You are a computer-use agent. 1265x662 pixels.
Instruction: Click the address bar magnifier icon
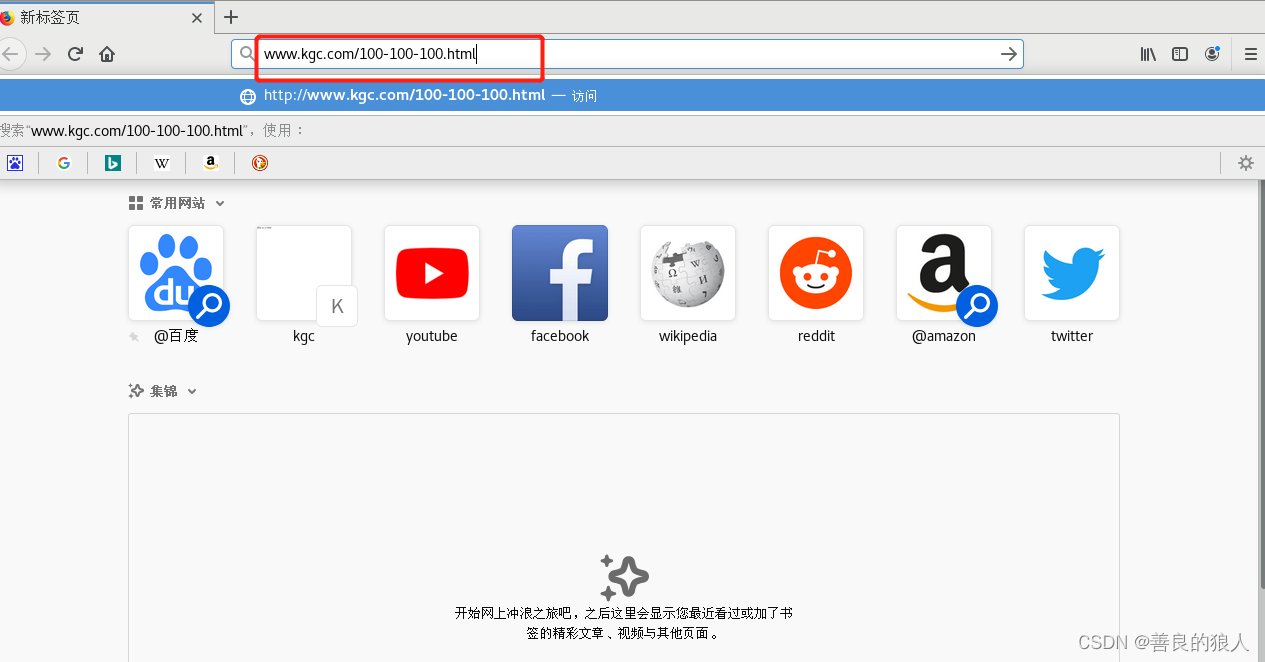[247, 54]
